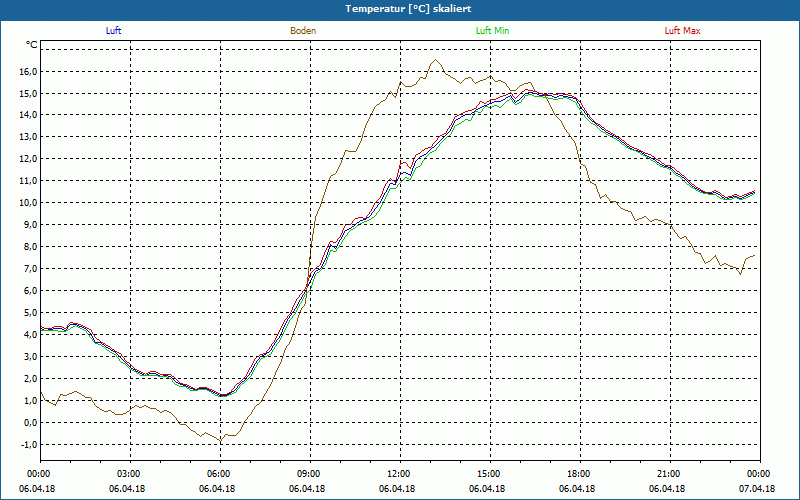The width and height of the screenshot is (800, 500).
Task: Click the '-1,0' y-axis value
Action: click(x=30, y=444)
